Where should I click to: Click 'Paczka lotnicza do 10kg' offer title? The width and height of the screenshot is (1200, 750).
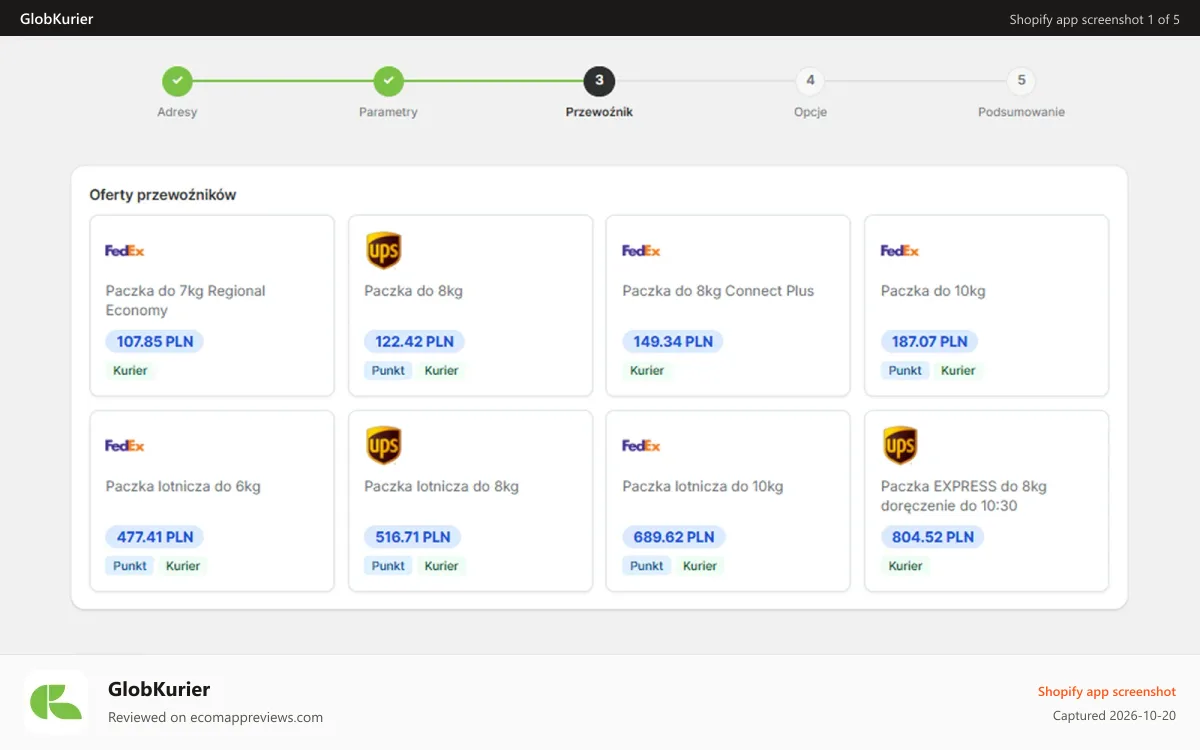click(x=702, y=487)
